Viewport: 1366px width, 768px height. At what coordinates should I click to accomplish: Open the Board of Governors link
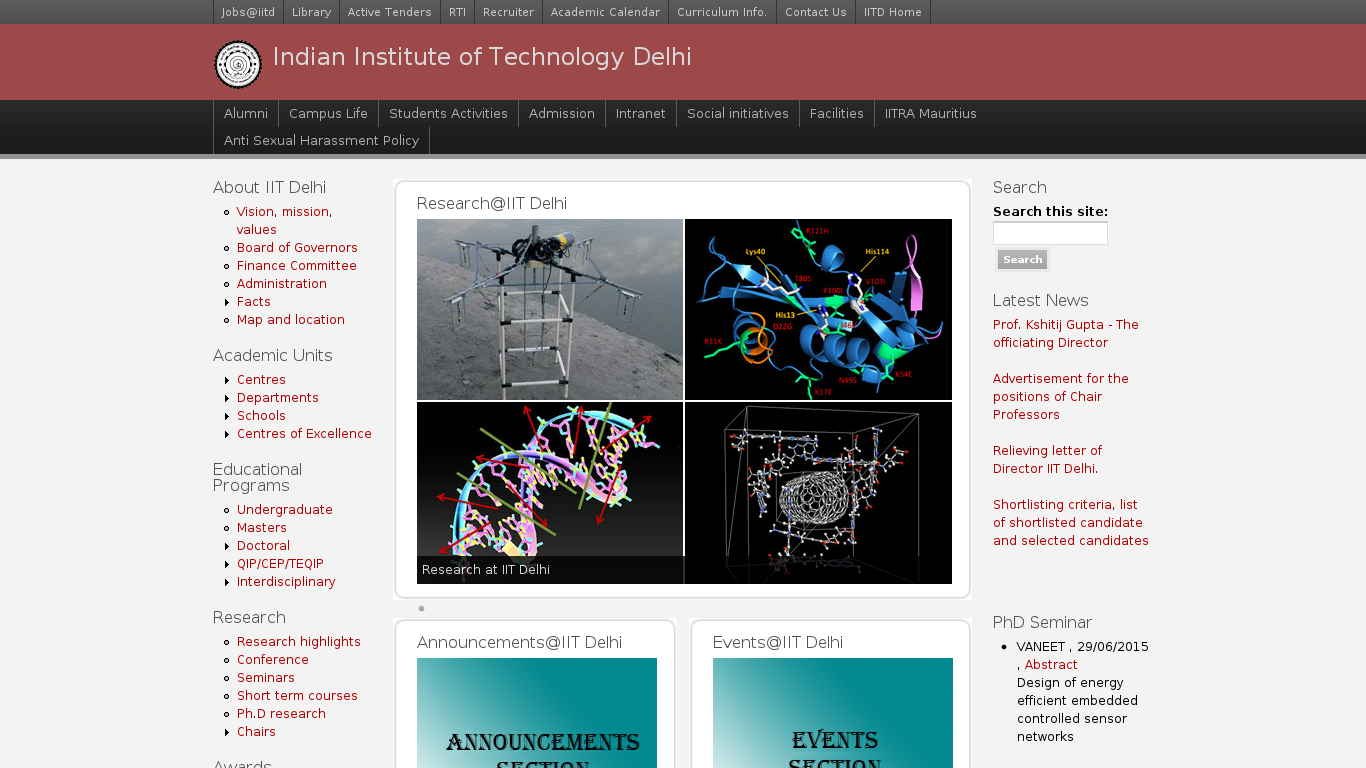(297, 247)
